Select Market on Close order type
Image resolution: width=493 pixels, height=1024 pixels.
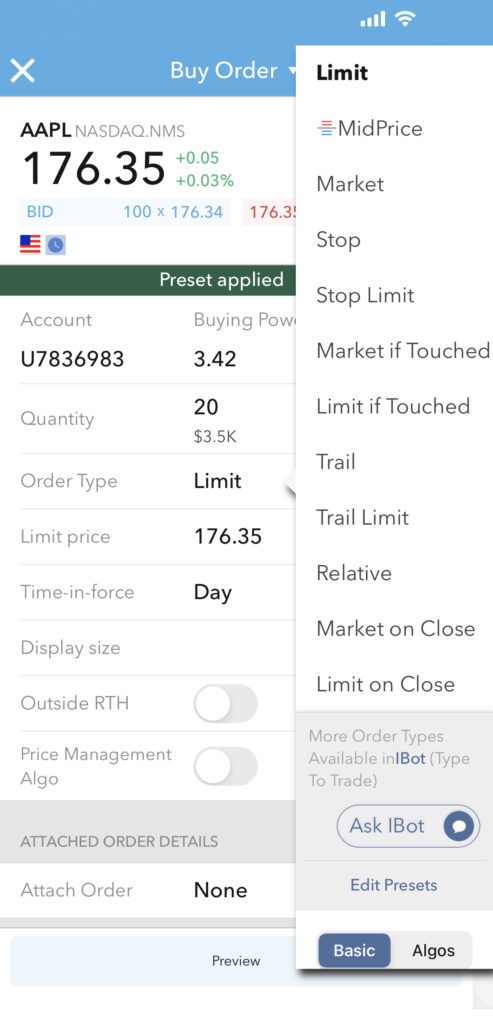coord(396,628)
